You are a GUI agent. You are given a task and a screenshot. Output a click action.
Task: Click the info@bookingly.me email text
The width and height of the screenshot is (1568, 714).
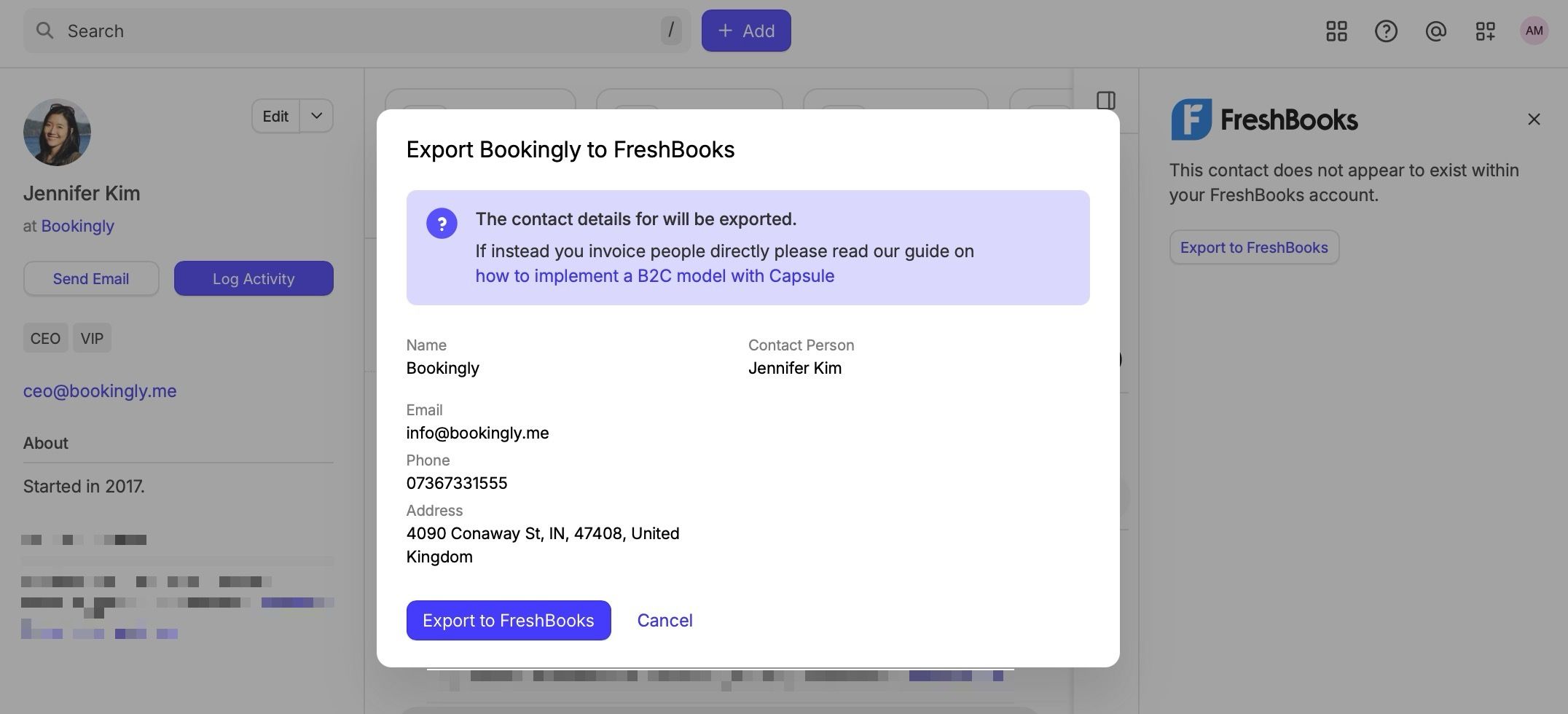tap(477, 433)
